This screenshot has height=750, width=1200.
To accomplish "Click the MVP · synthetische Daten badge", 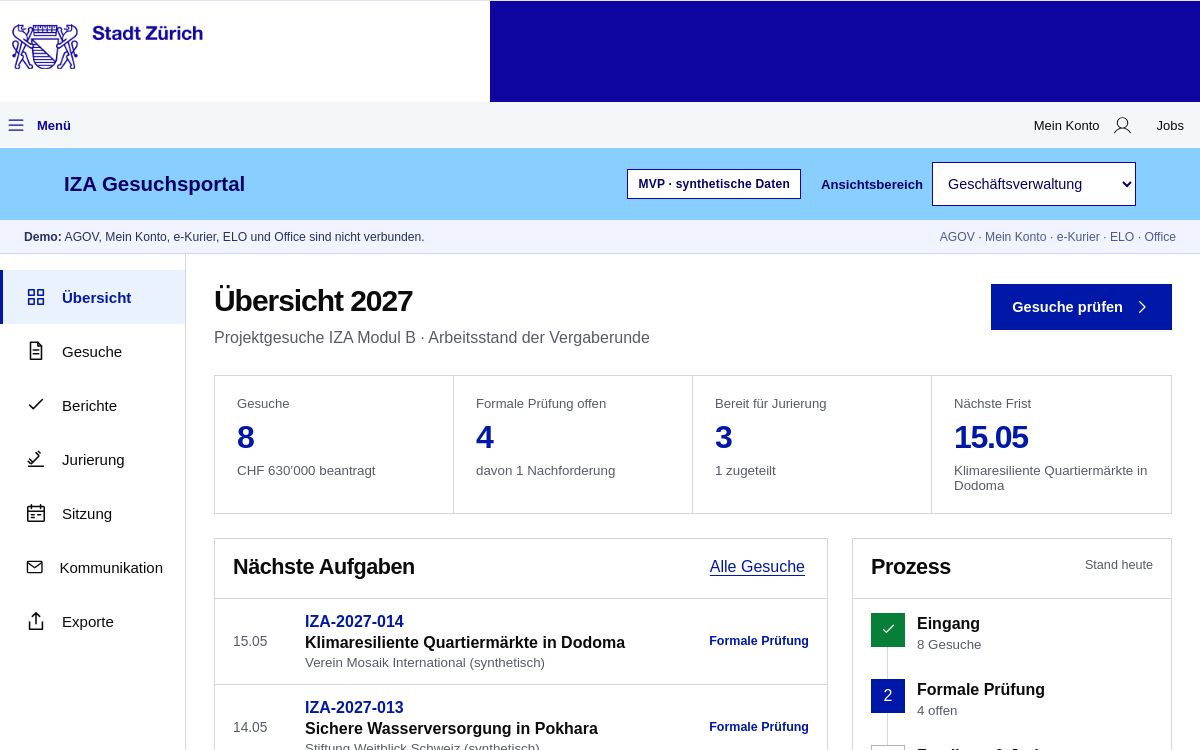I will pyautogui.click(x=714, y=184).
